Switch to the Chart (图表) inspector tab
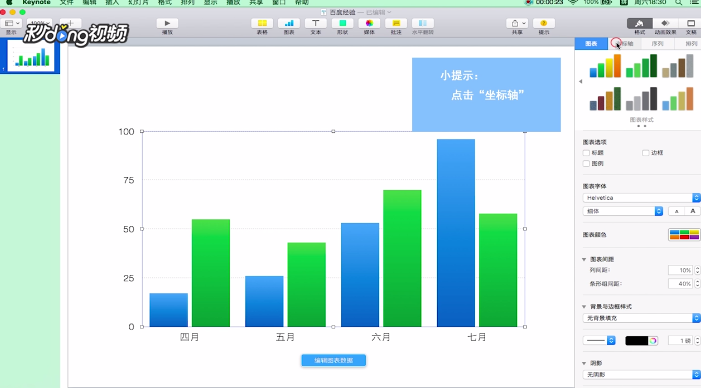Screen dimensions: 701x388 (591, 43)
